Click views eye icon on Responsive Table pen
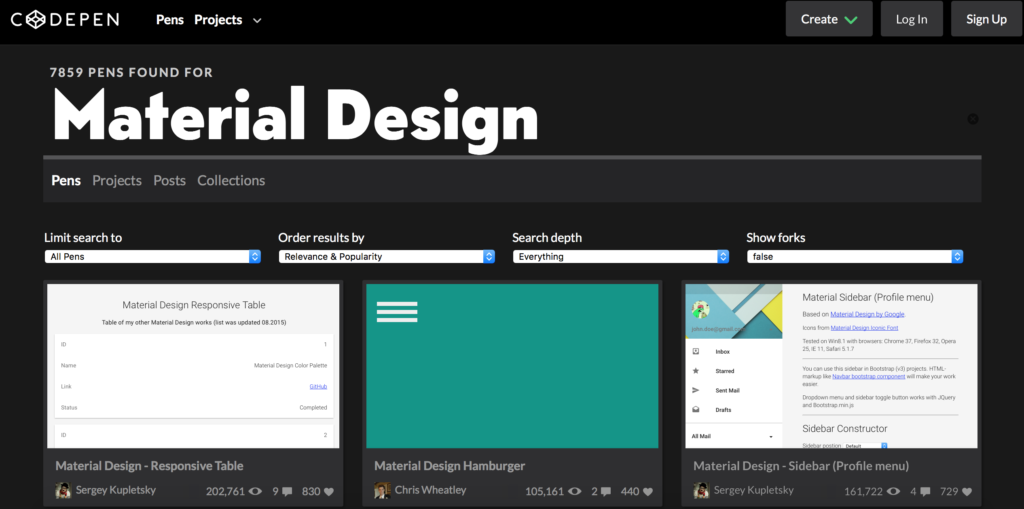Image resolution: width=1024 pixels, height=509 pixels. pos(255,491)
